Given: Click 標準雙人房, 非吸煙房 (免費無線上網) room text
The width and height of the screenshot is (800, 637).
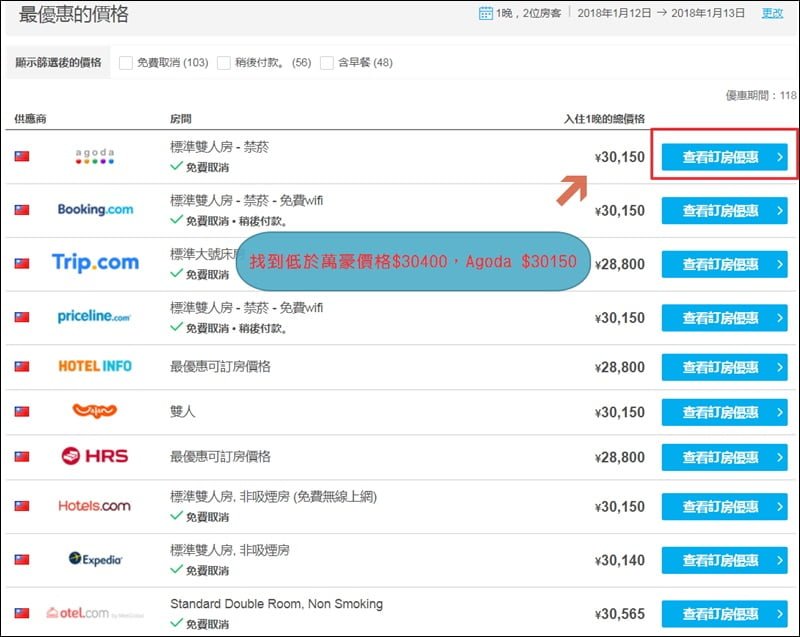Looking at the screenshot, I should [273, 496].
